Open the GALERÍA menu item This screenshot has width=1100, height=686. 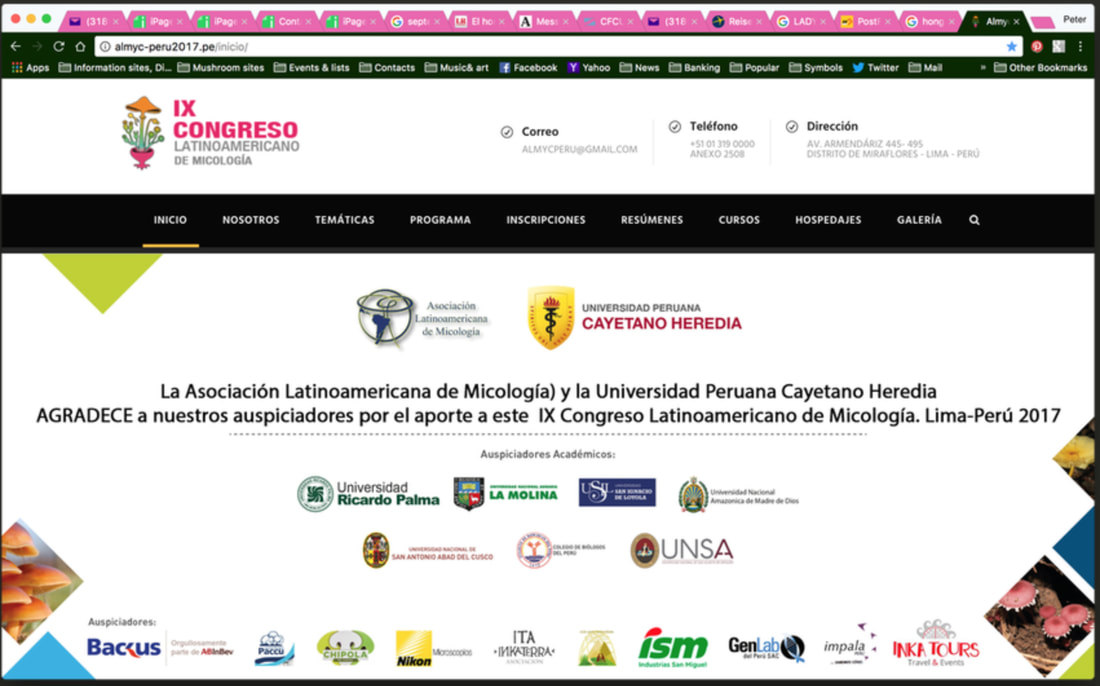click(919, 220)
